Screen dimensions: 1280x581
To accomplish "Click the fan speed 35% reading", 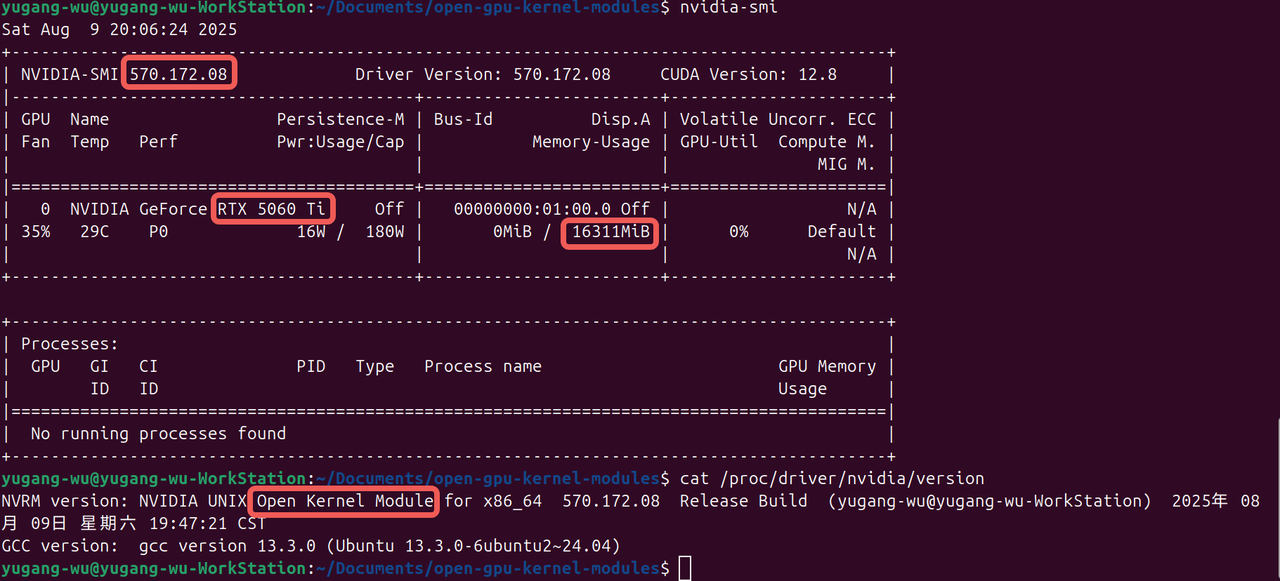I will [36, 231].
